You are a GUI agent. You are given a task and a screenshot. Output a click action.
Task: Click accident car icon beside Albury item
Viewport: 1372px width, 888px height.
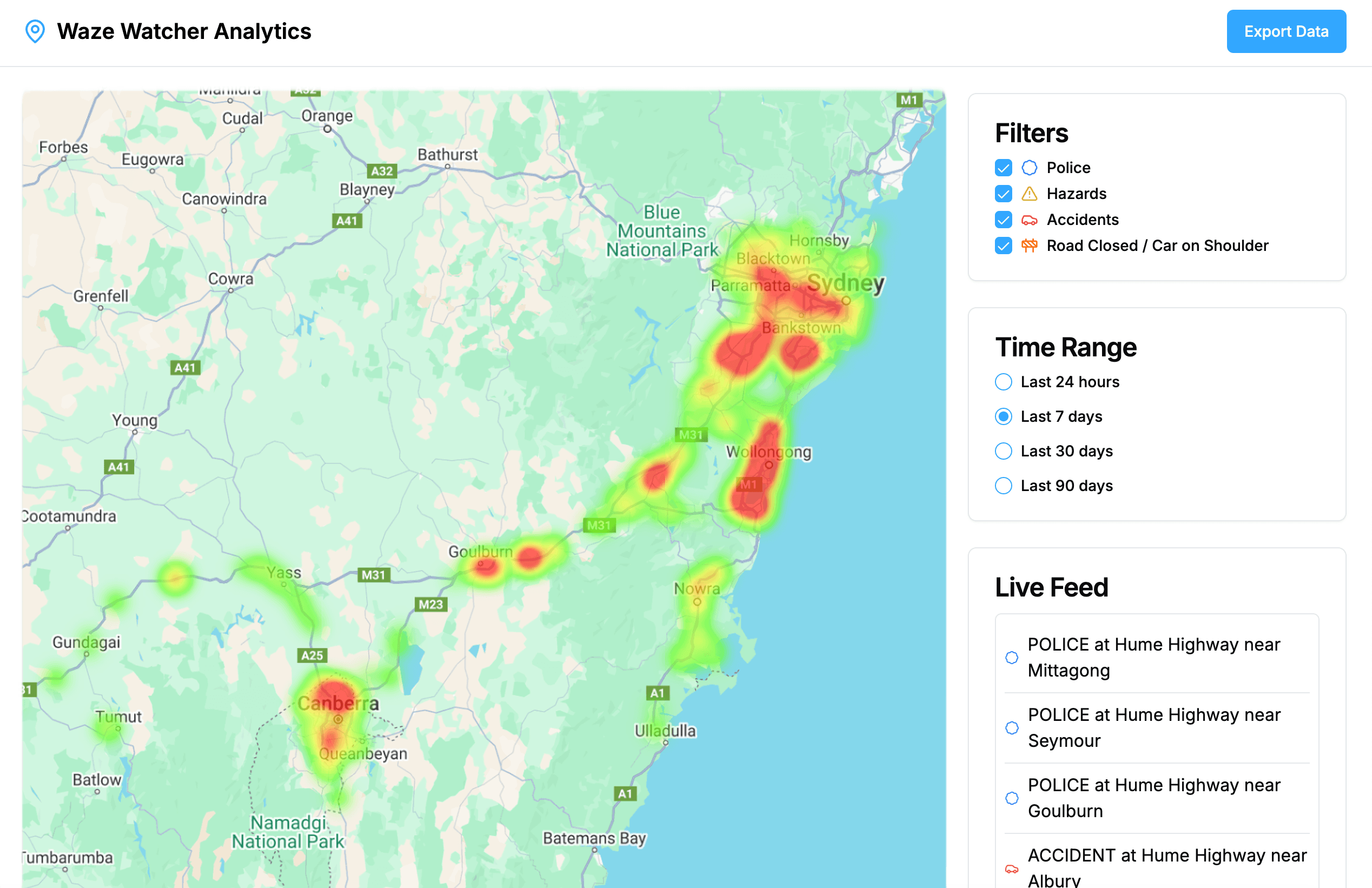(1012, 869)
